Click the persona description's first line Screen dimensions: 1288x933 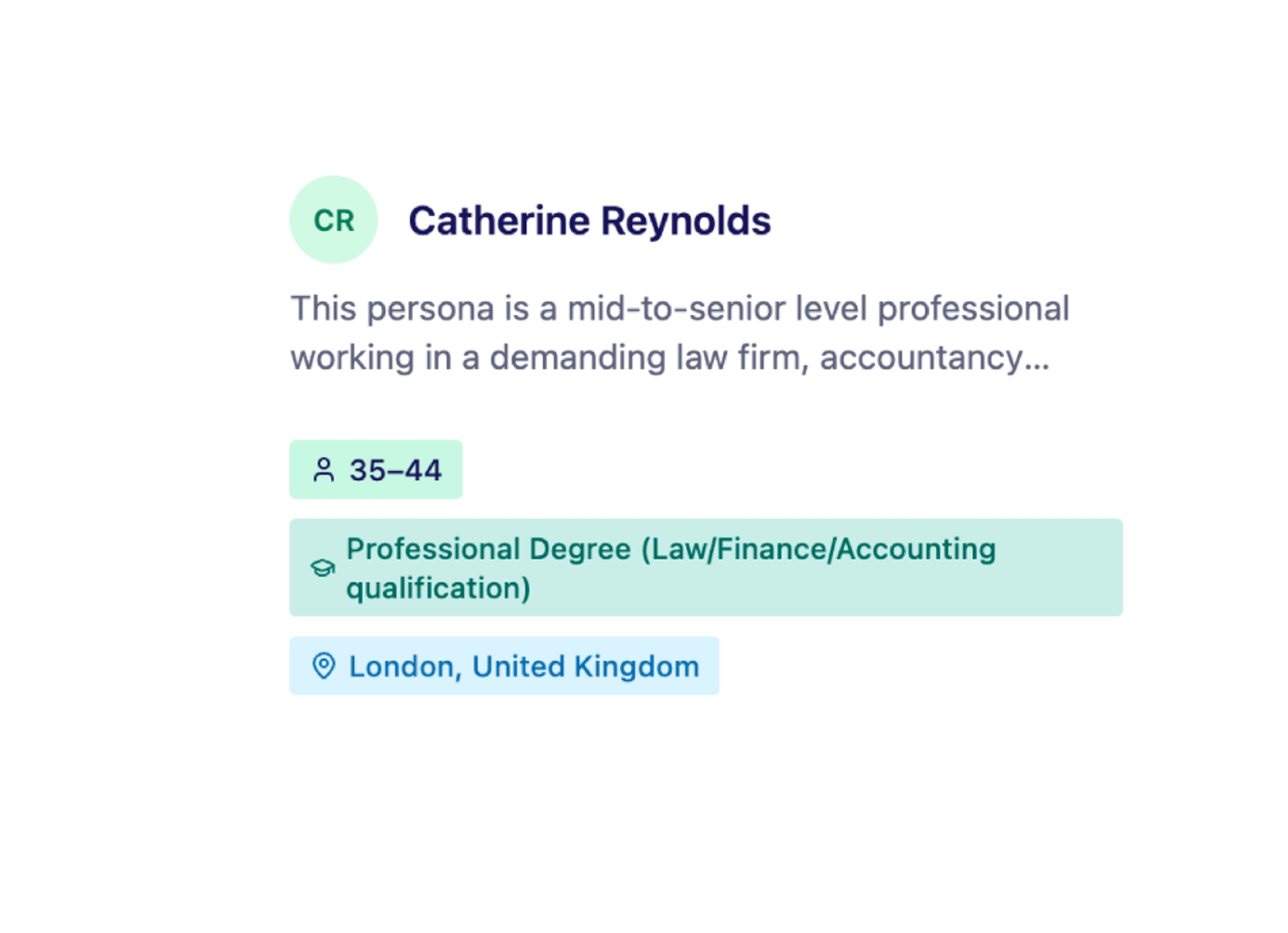point(679,309)
